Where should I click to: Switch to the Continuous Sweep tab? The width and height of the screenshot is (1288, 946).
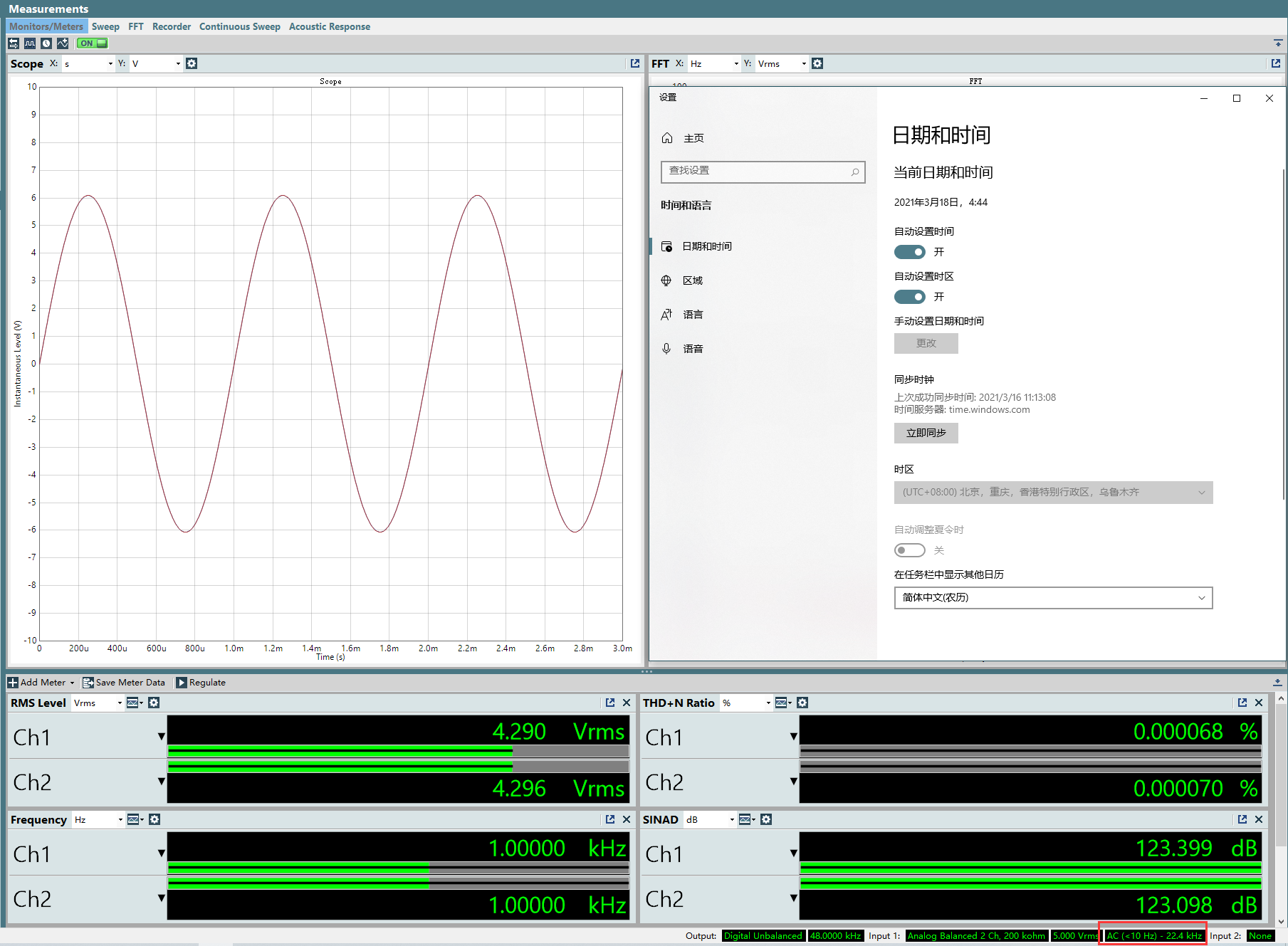[x=240, y=26]
